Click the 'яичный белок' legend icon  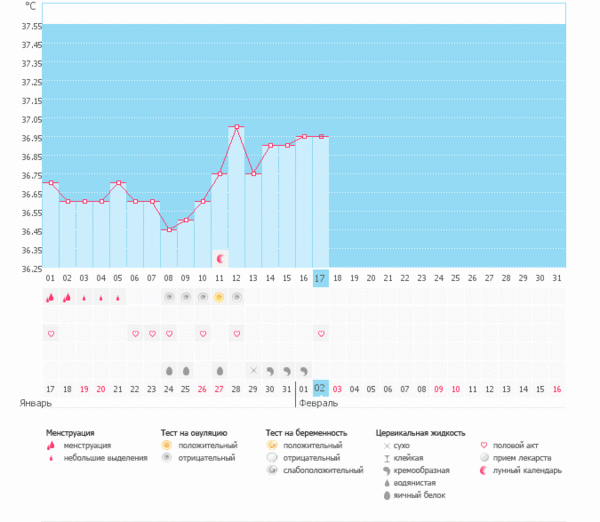[x=387, y=496]
